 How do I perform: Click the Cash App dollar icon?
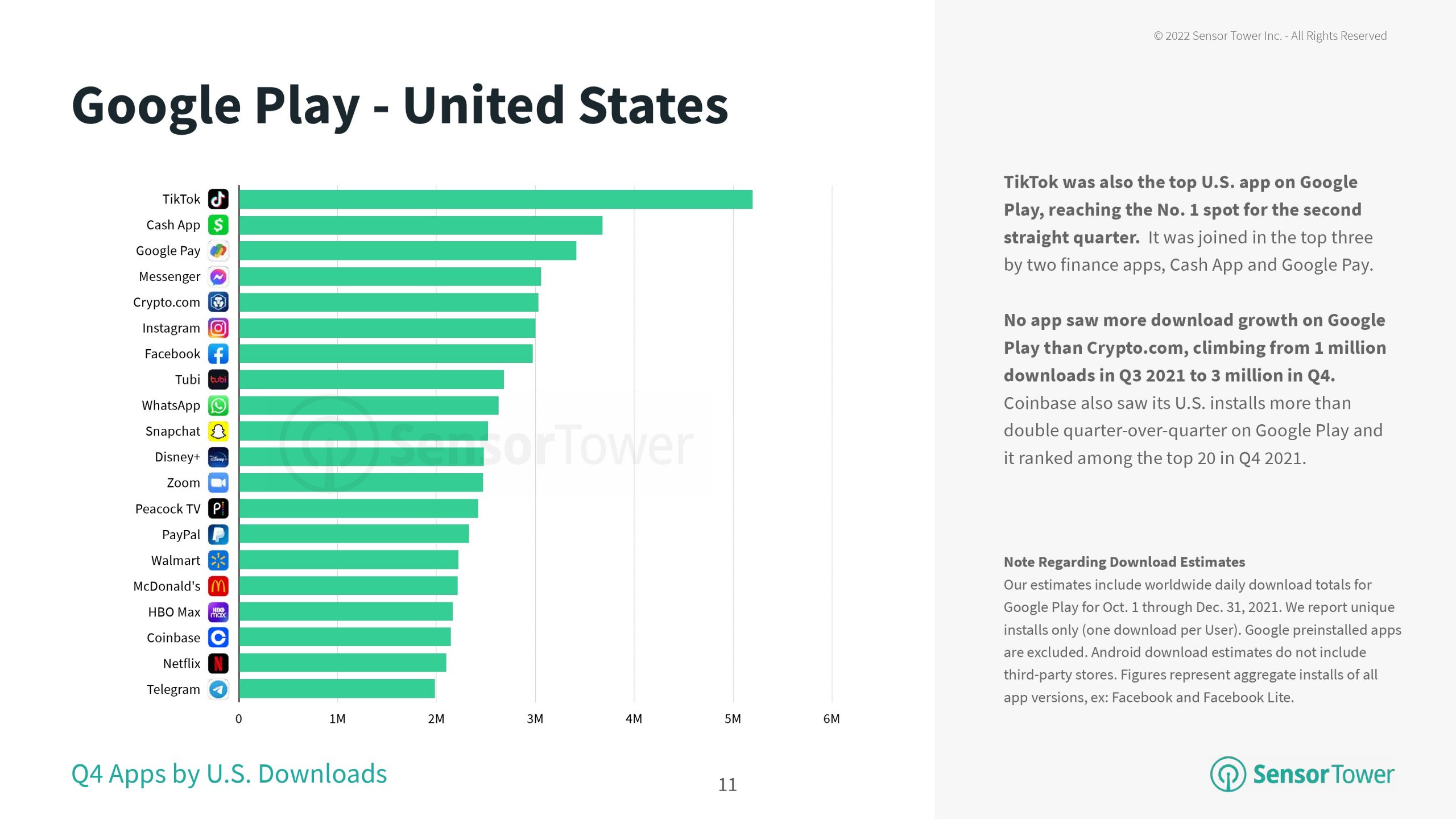pyautogui.click(x=218, y=225)
